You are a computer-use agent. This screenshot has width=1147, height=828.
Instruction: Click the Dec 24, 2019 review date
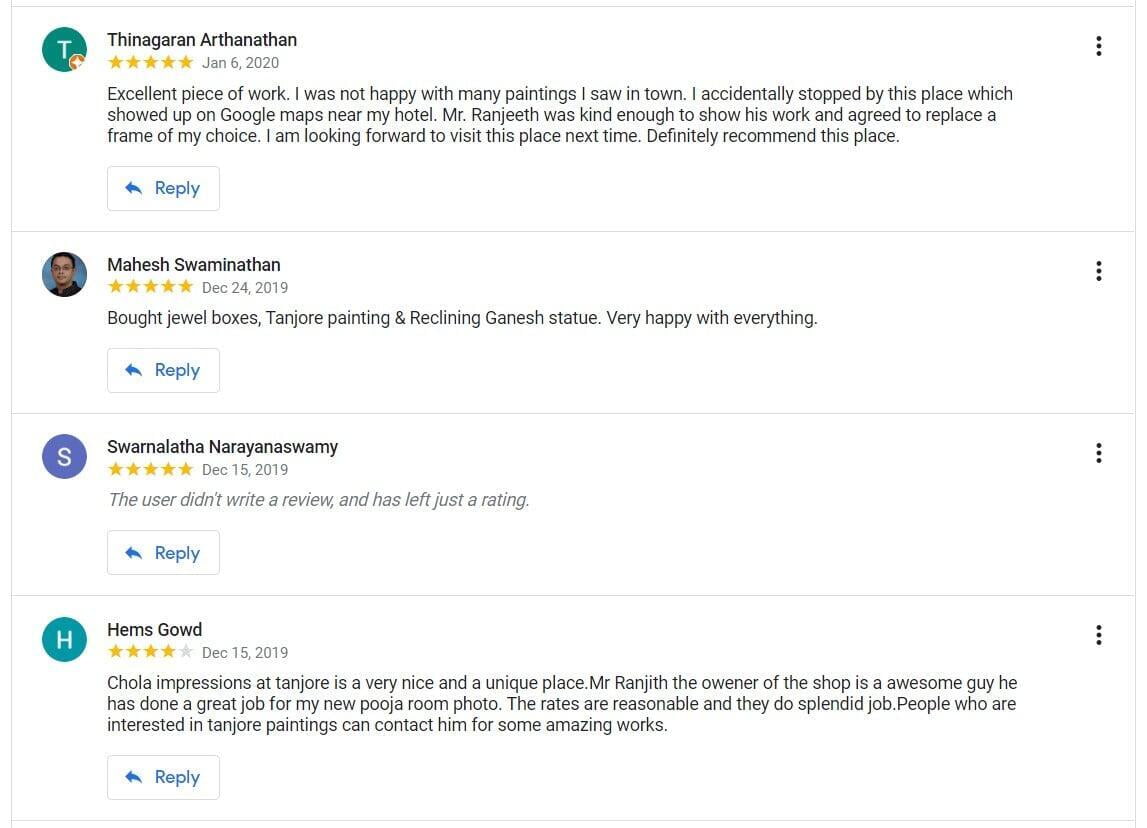pos(245,288)
